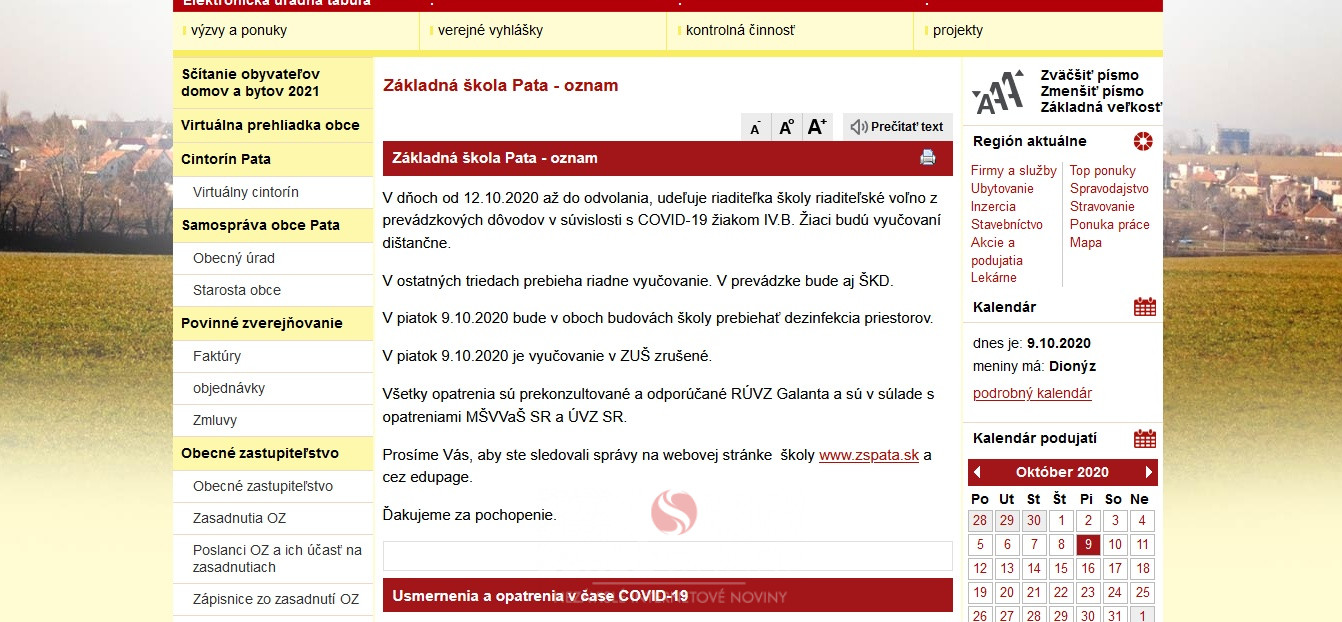Screen dimensions: 1342x622
Task: Open Ubytovanie regional link
Action: click(1002, 189)
